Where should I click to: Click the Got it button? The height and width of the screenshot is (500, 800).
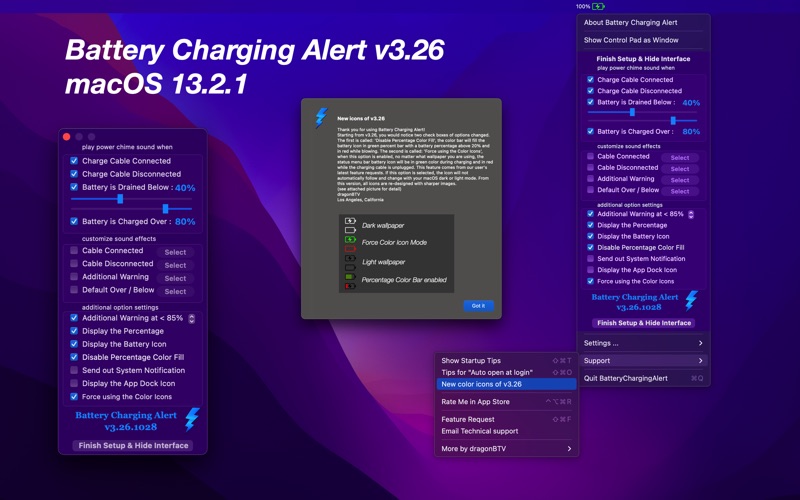[x=478, y=306]
